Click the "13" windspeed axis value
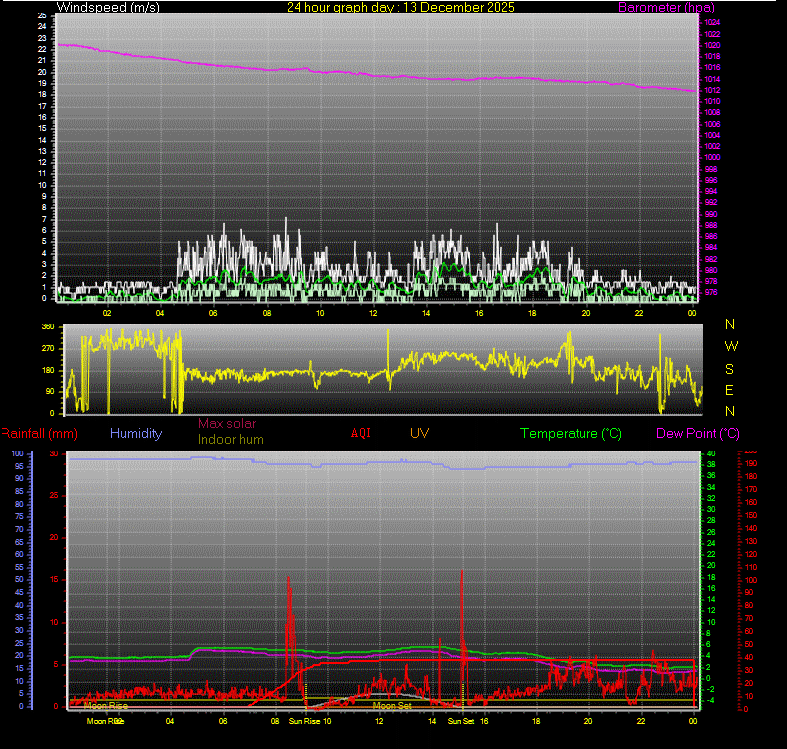The width and height of the screenshot is (787, 749). click(42, 151)
